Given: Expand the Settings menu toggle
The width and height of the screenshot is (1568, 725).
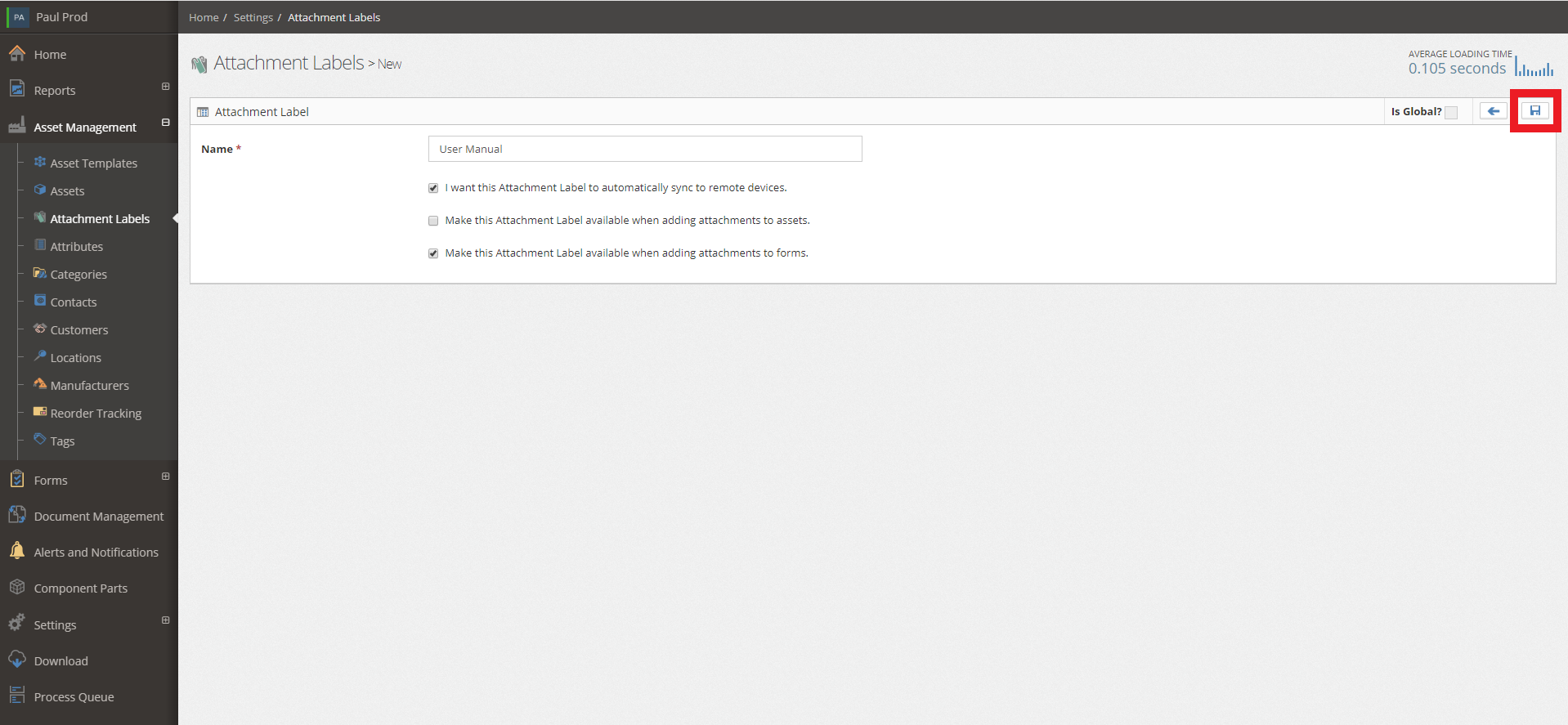Looking at the screenshot, I should pos(165,620).
